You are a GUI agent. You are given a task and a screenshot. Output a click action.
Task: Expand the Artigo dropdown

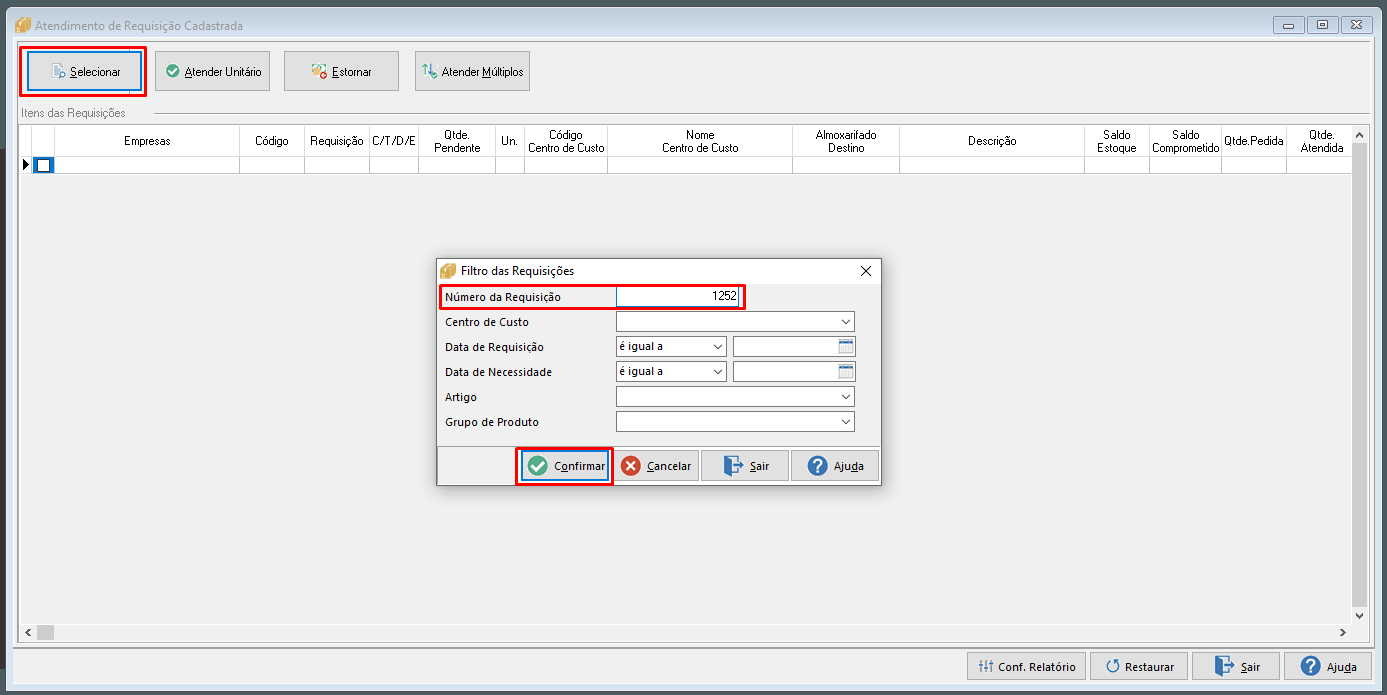coord(846,397)
